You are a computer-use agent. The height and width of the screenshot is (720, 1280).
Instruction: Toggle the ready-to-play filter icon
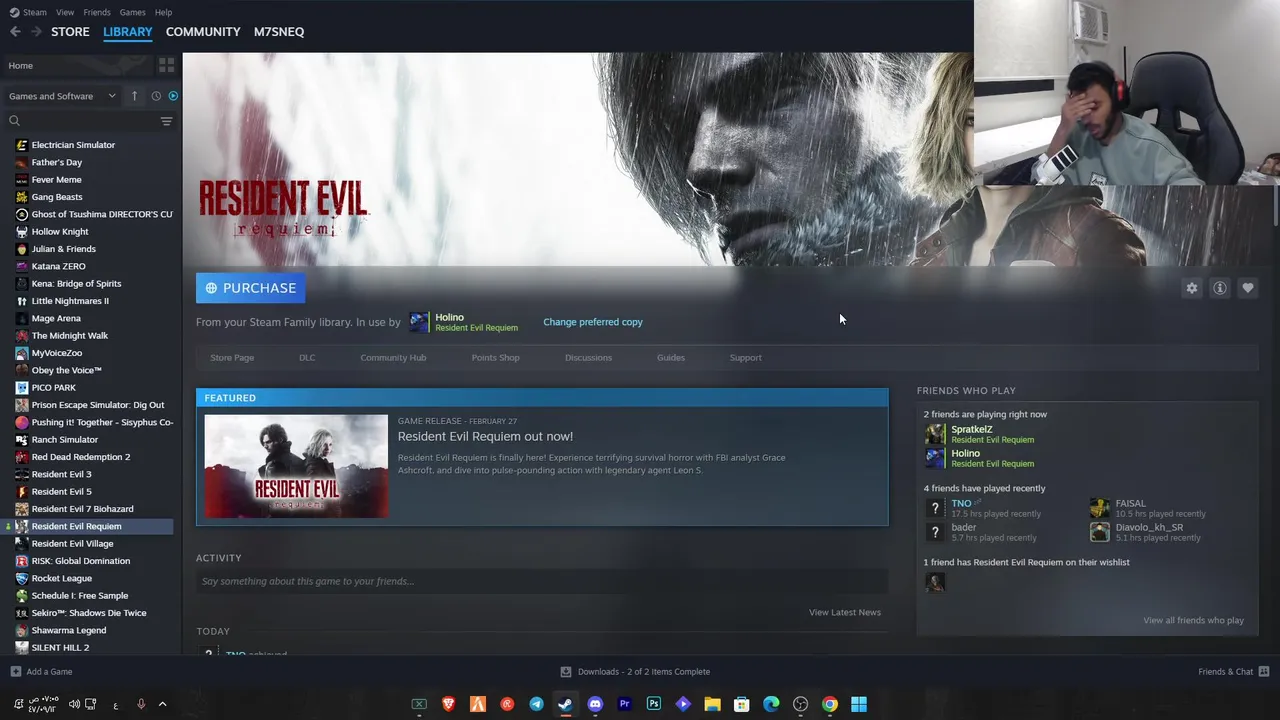click(173, 96)
